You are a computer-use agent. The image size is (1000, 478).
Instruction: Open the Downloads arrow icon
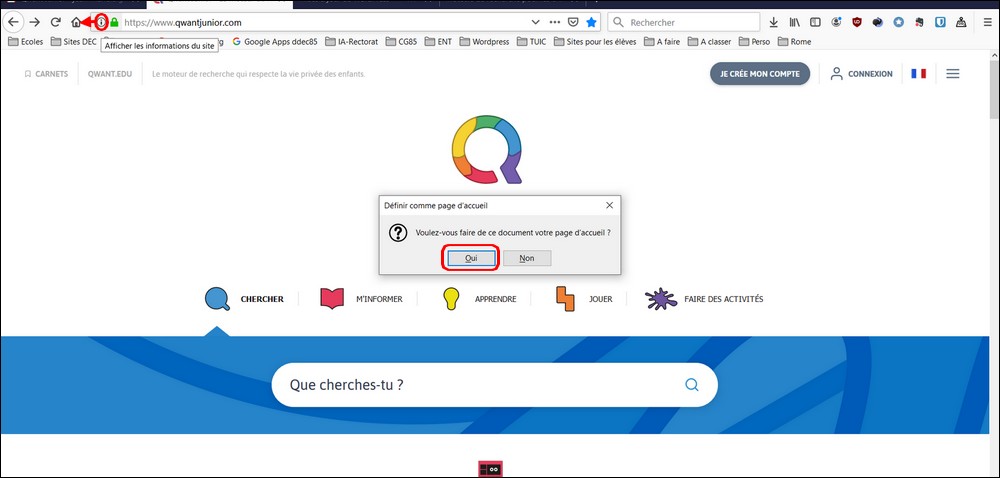coord(774,22)
